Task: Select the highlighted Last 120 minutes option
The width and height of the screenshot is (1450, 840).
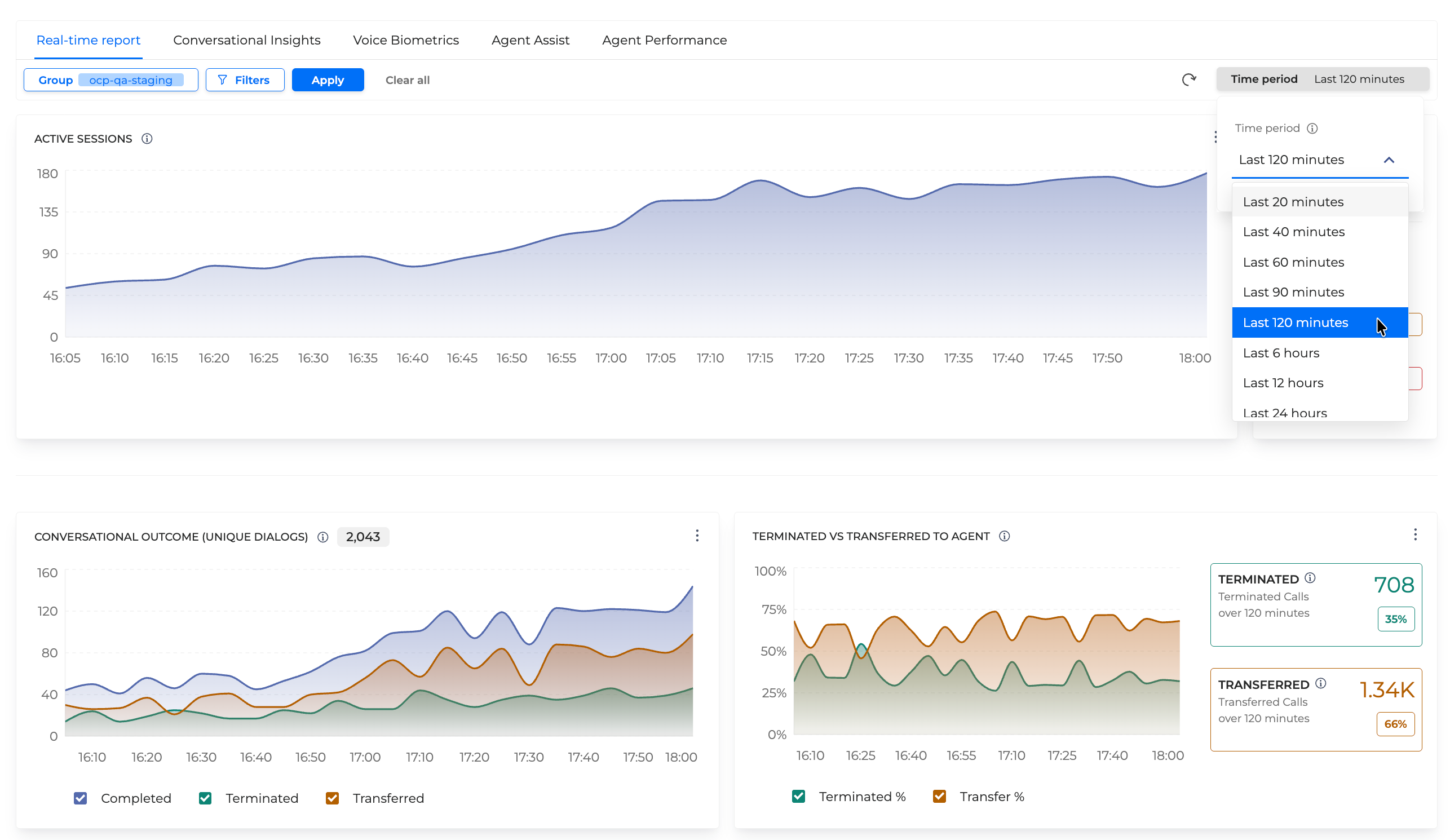Action: click(1319, 323)
